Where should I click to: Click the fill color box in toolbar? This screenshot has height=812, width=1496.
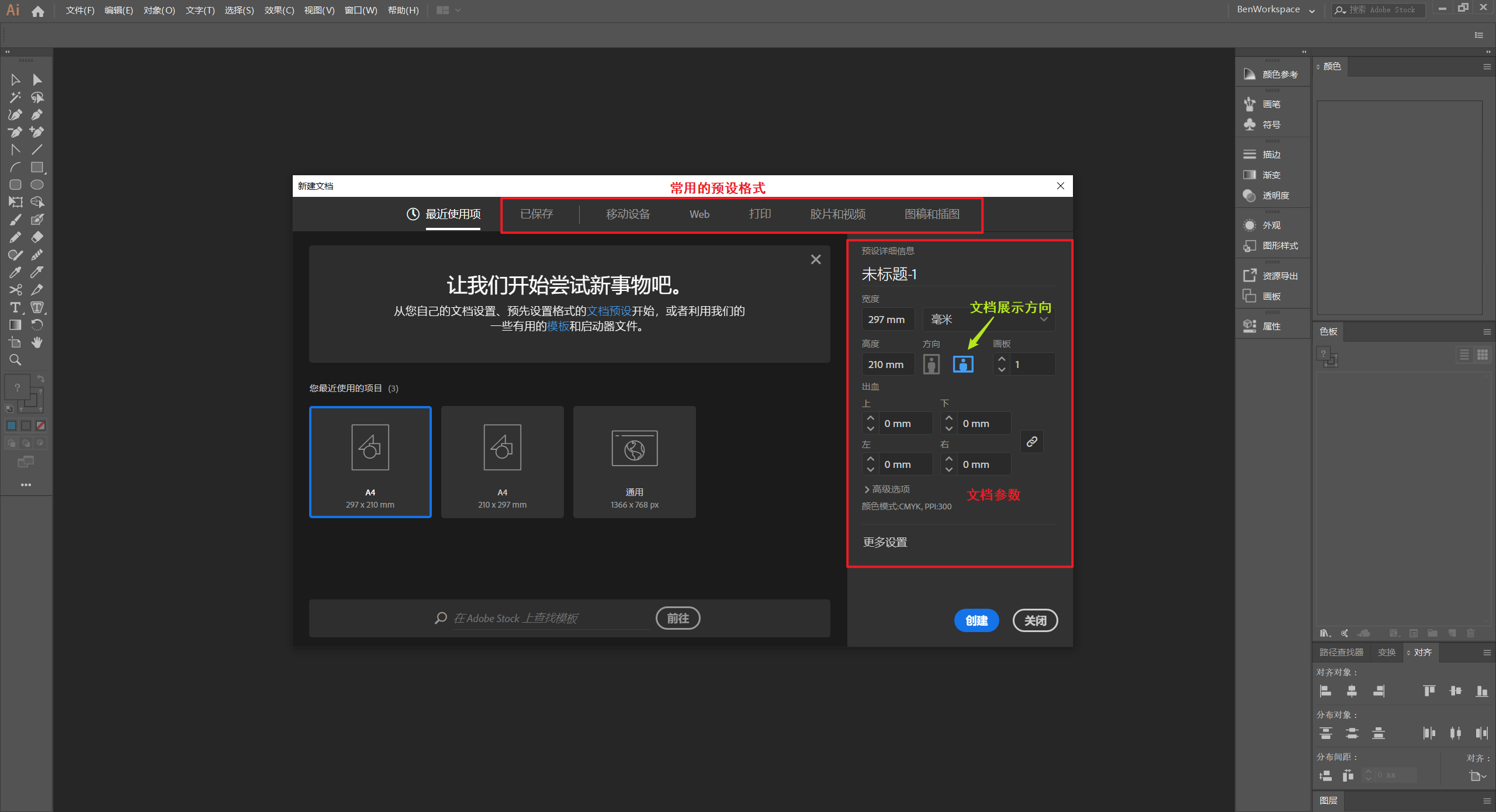click(x=16, y=387)
